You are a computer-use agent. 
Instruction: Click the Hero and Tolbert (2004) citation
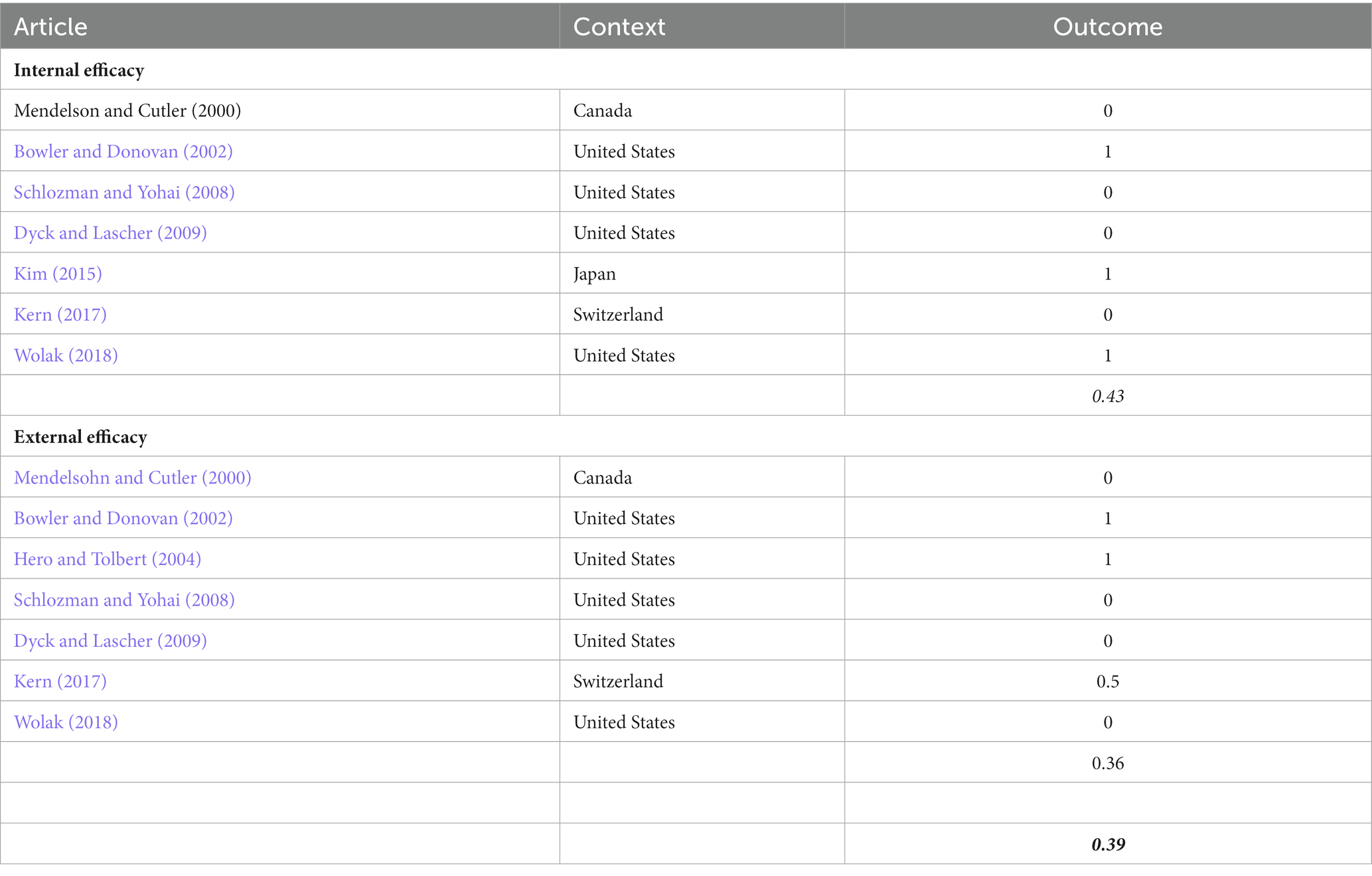pyautogui.click(x=108, y=559)
